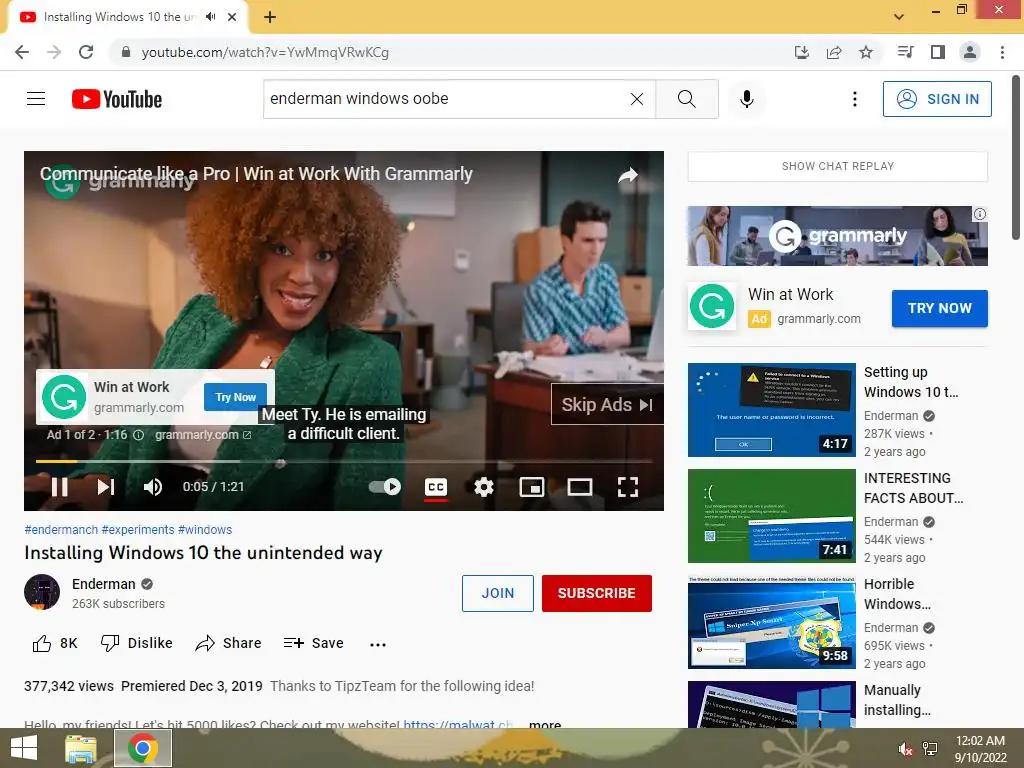This screenshot has width=1024, height=768.
Task: Install app icon in the address bar
Action: 801,52
